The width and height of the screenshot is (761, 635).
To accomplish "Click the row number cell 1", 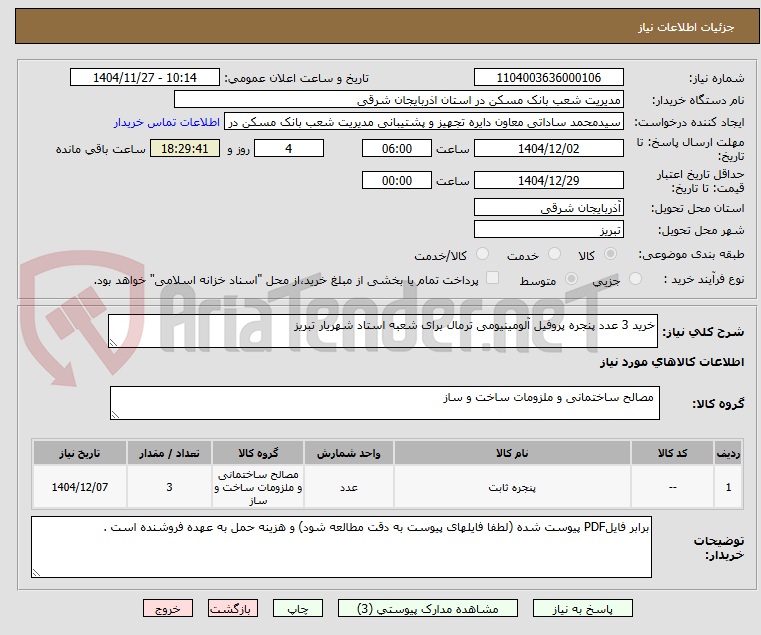I will [728, 487].
